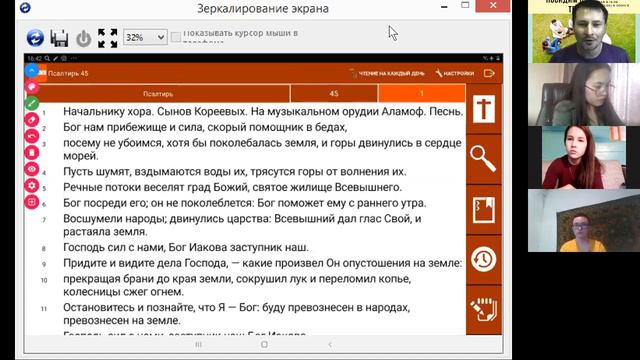Toggle the show mouse cursor checkbox
The image size is (640, 360).
click(176, 37)
